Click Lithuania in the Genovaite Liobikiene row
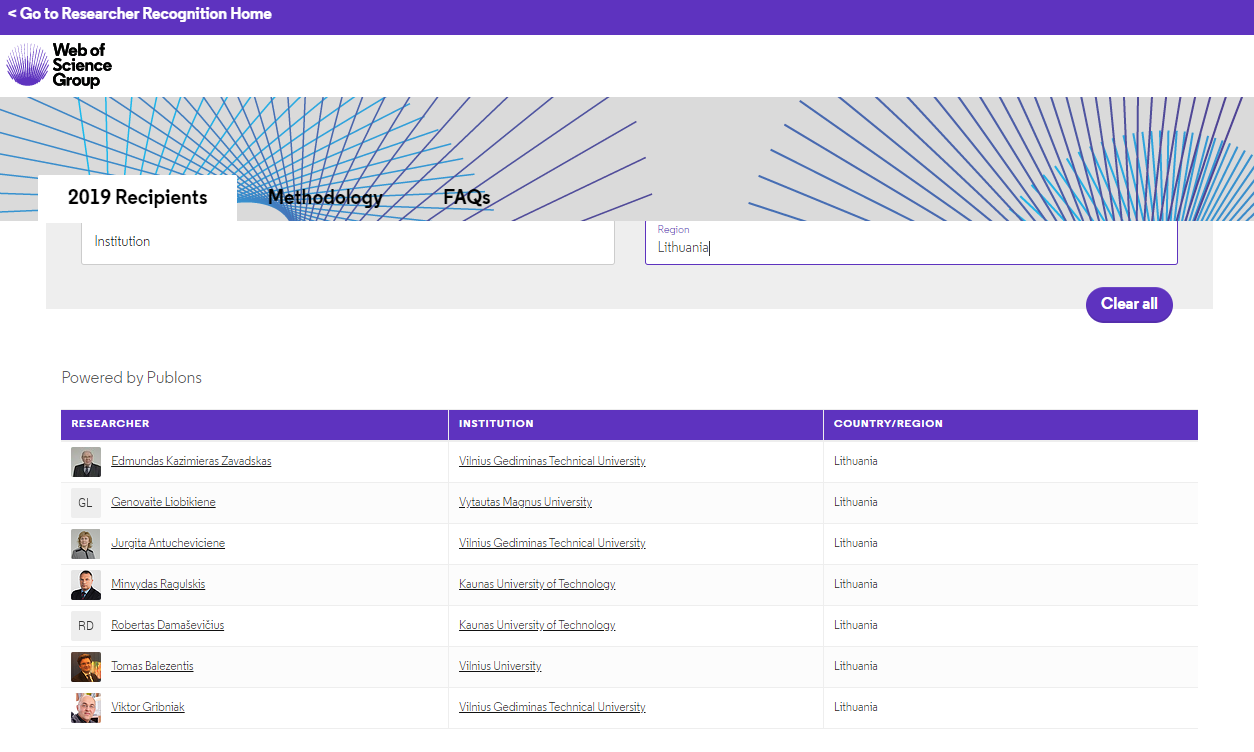The width and height of the screenshot is (1254, 752). click(856, 502)
